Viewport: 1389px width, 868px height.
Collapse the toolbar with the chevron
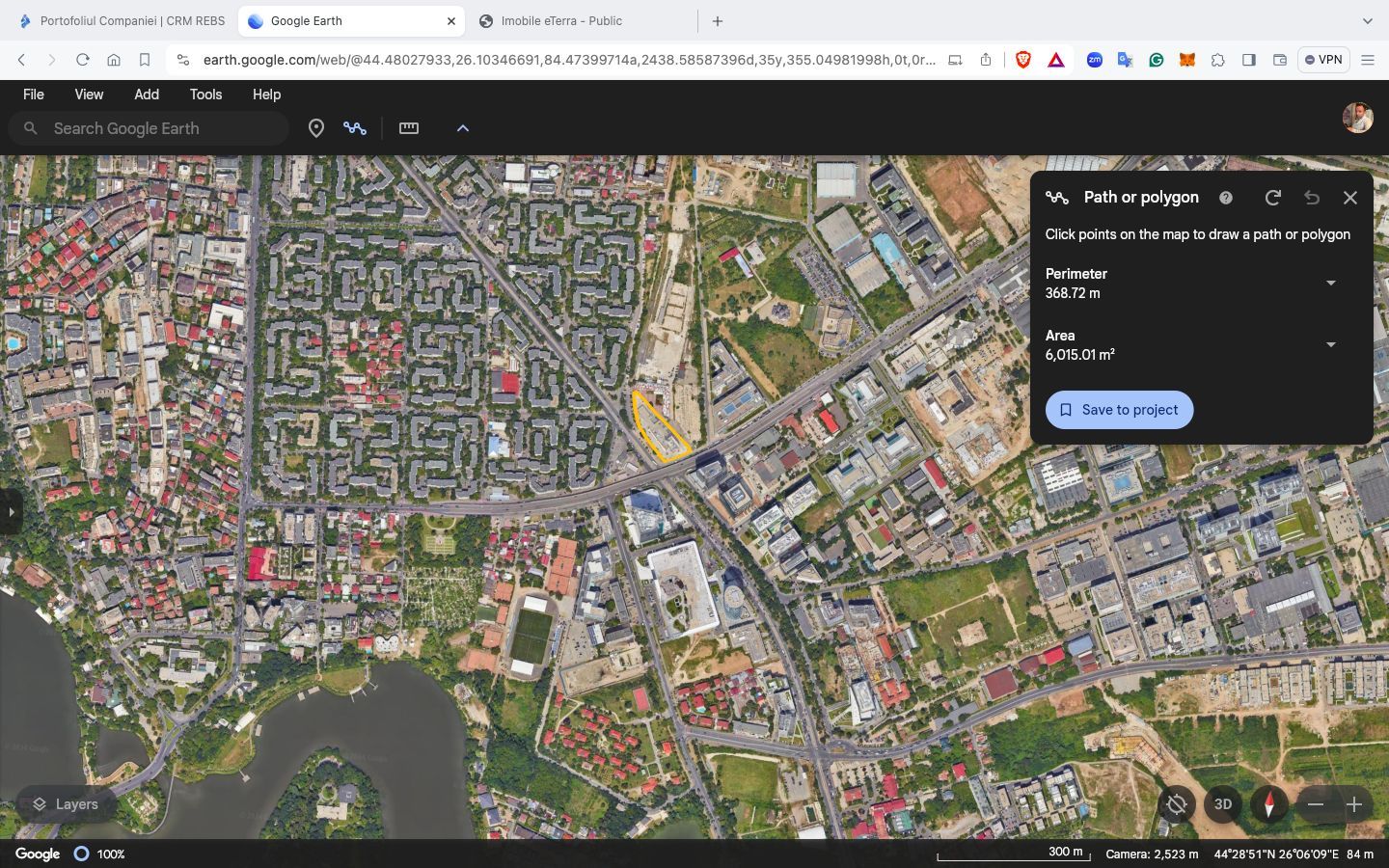pyautogui.click(x=463, y=128)
